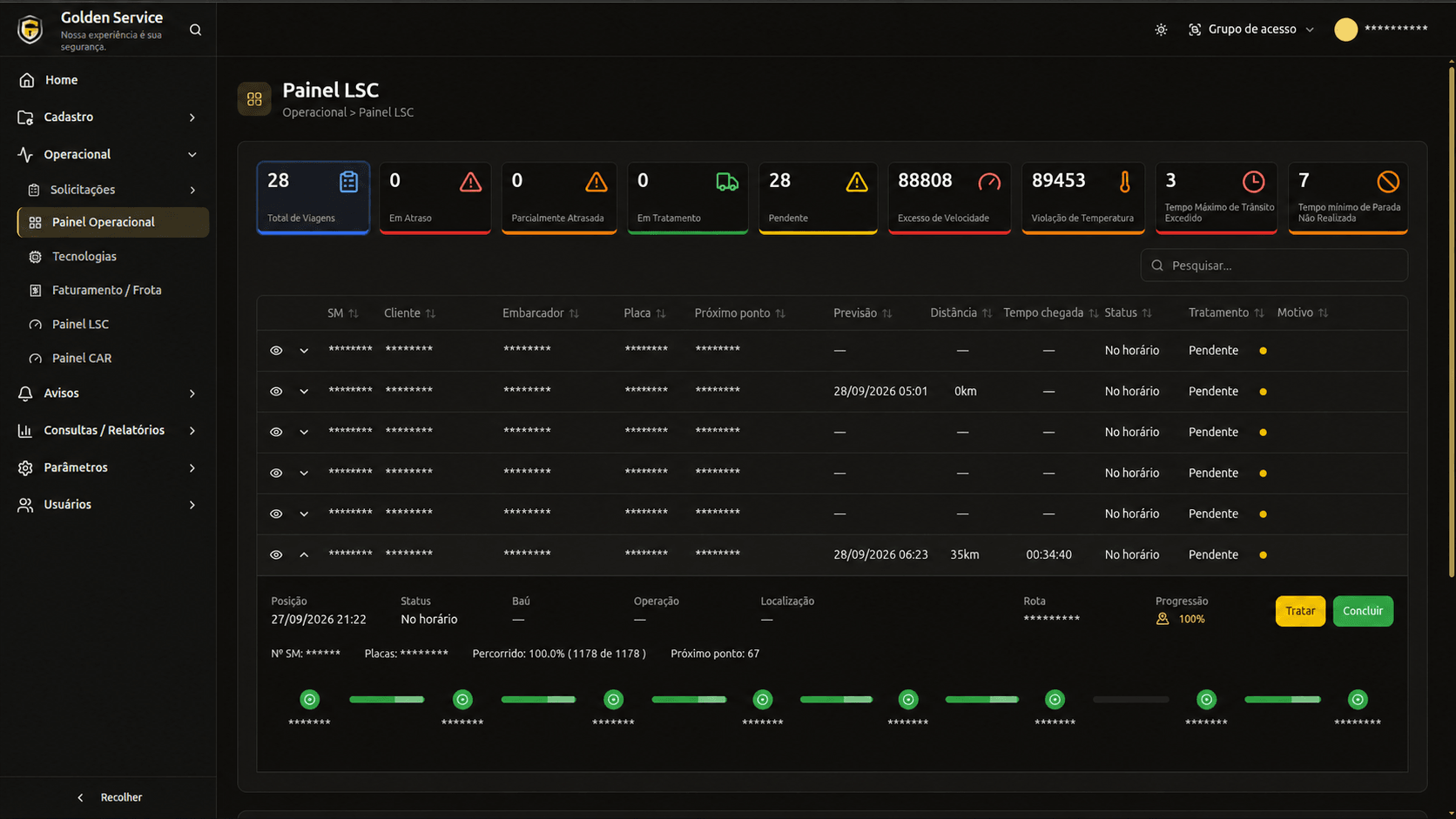Click Recolher to collapse the sidebar
The height and width of the screenshot is (819, 1456).
coord(109,797)
